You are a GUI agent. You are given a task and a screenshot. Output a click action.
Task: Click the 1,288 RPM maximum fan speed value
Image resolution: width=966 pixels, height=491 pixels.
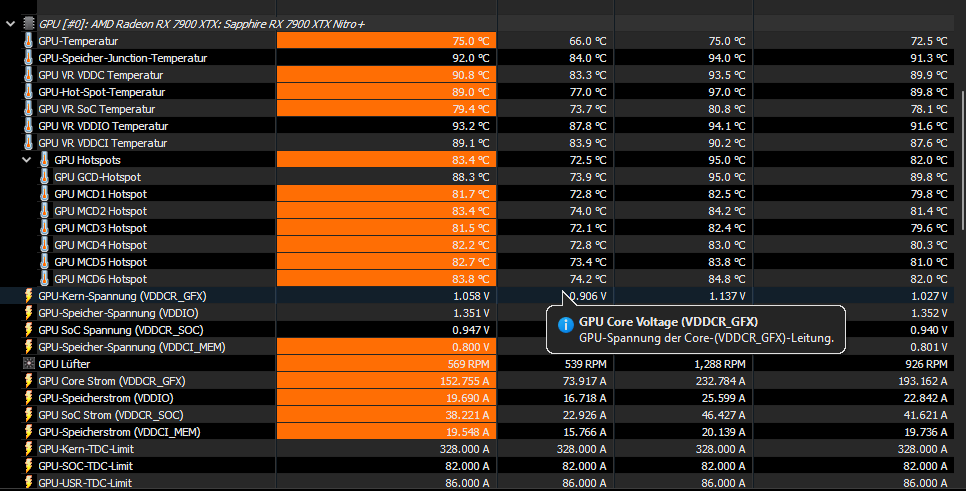720,364
